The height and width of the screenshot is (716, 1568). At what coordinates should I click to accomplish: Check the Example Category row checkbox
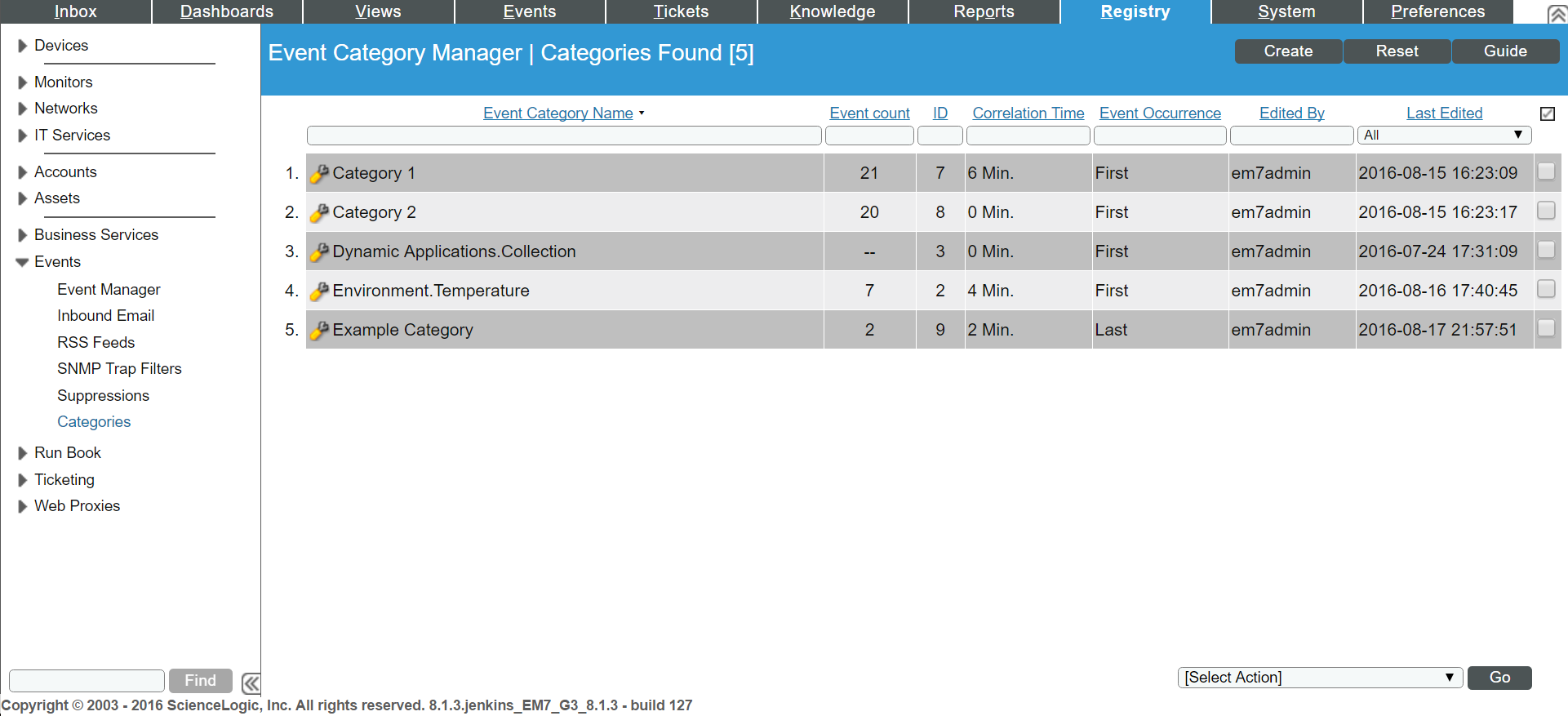[1546, 328]
